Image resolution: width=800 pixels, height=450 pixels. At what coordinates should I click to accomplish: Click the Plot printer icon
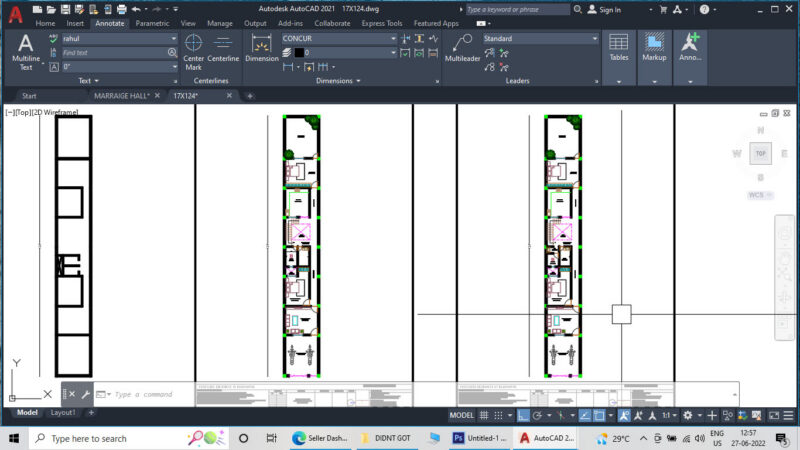(121, 9)
